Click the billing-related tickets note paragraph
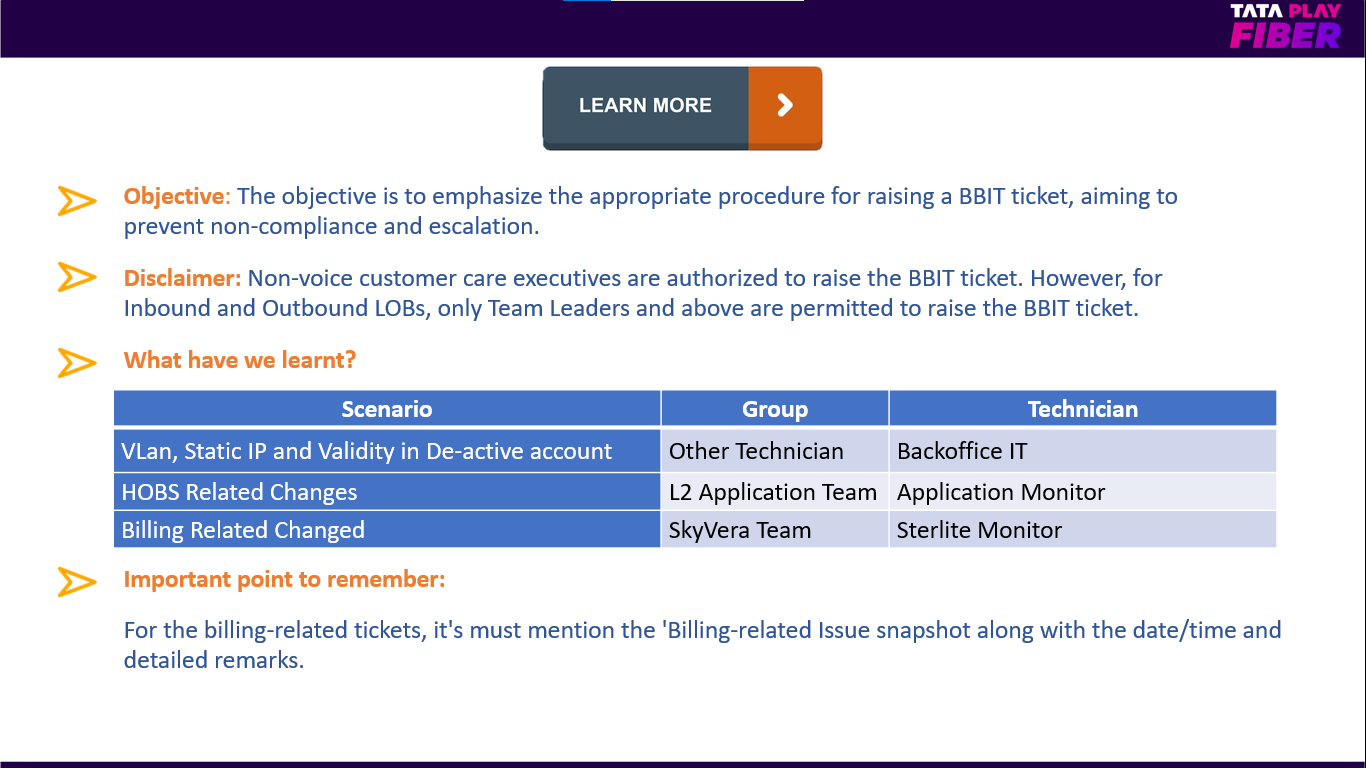Screen dimensions: 1366x768 pos(702,645)
